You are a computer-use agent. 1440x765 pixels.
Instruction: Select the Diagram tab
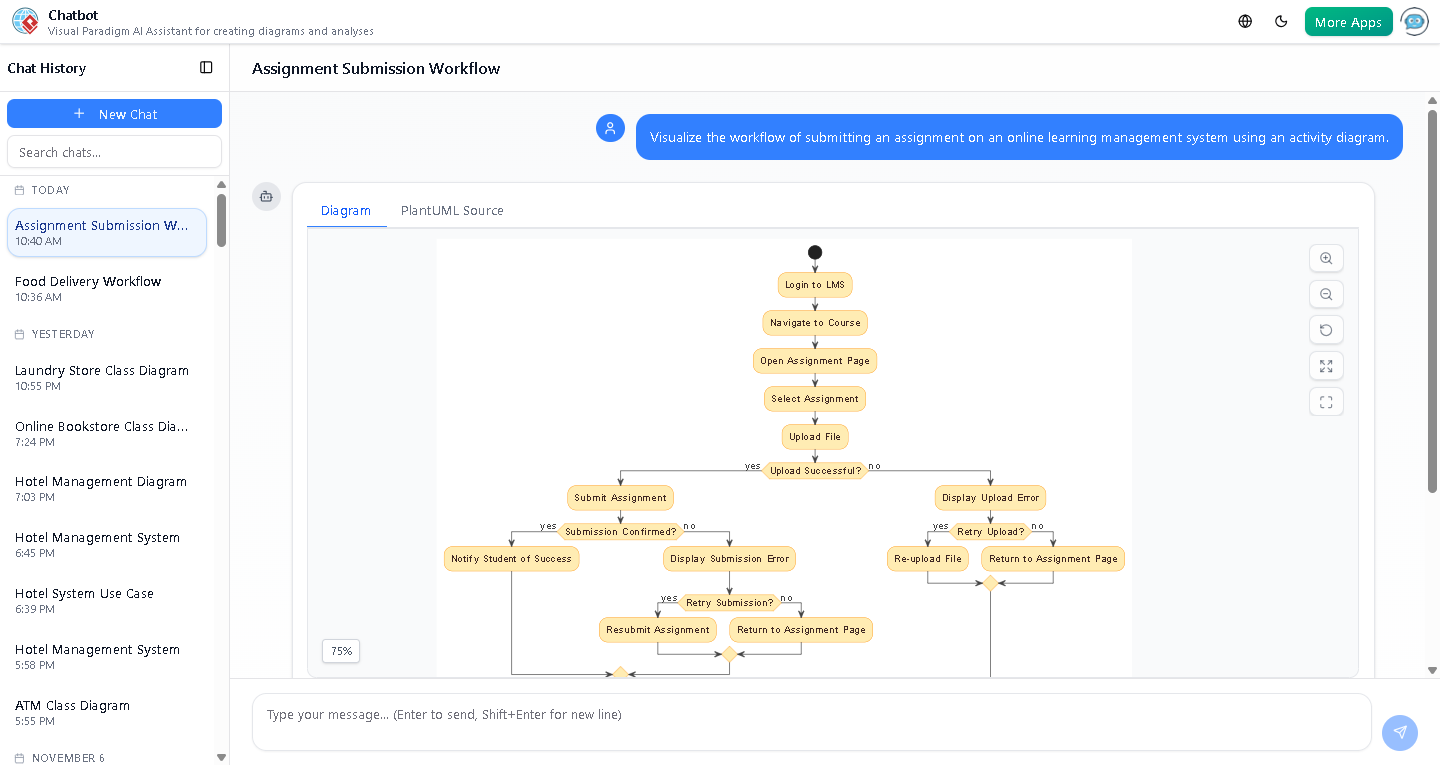346,210
